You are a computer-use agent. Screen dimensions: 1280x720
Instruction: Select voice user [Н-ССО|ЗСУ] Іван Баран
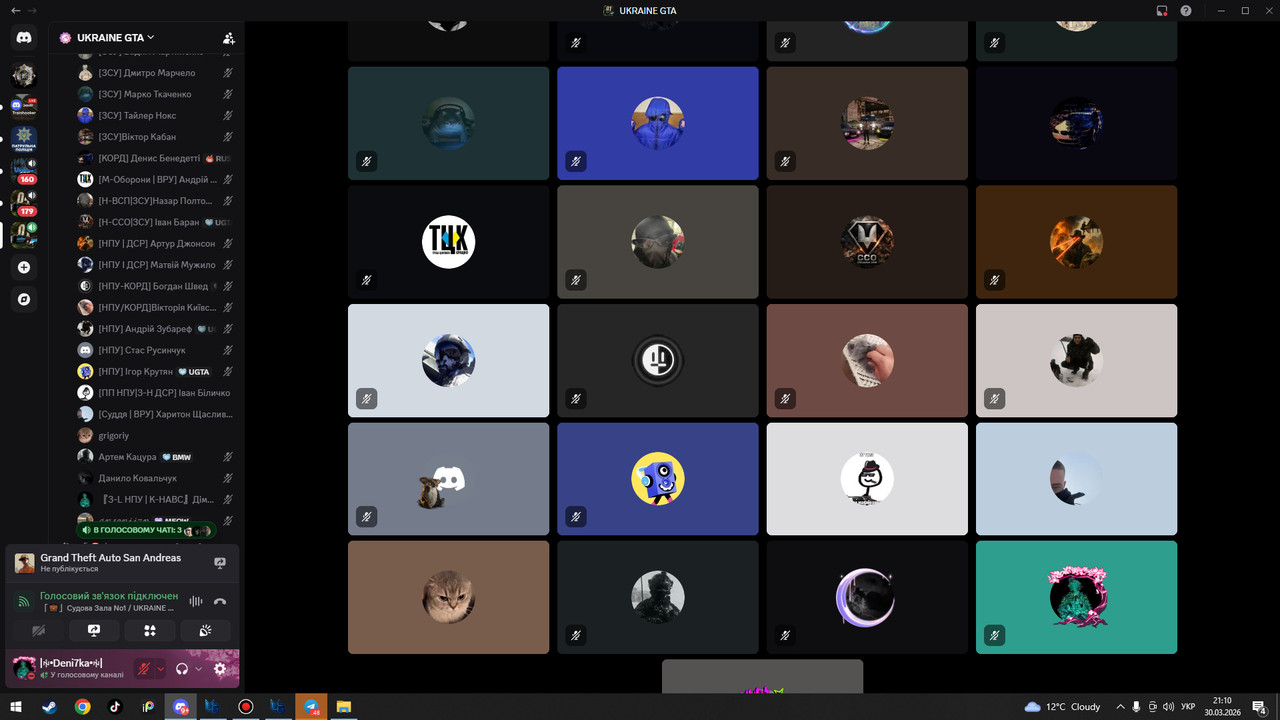[x=155, y=222]
